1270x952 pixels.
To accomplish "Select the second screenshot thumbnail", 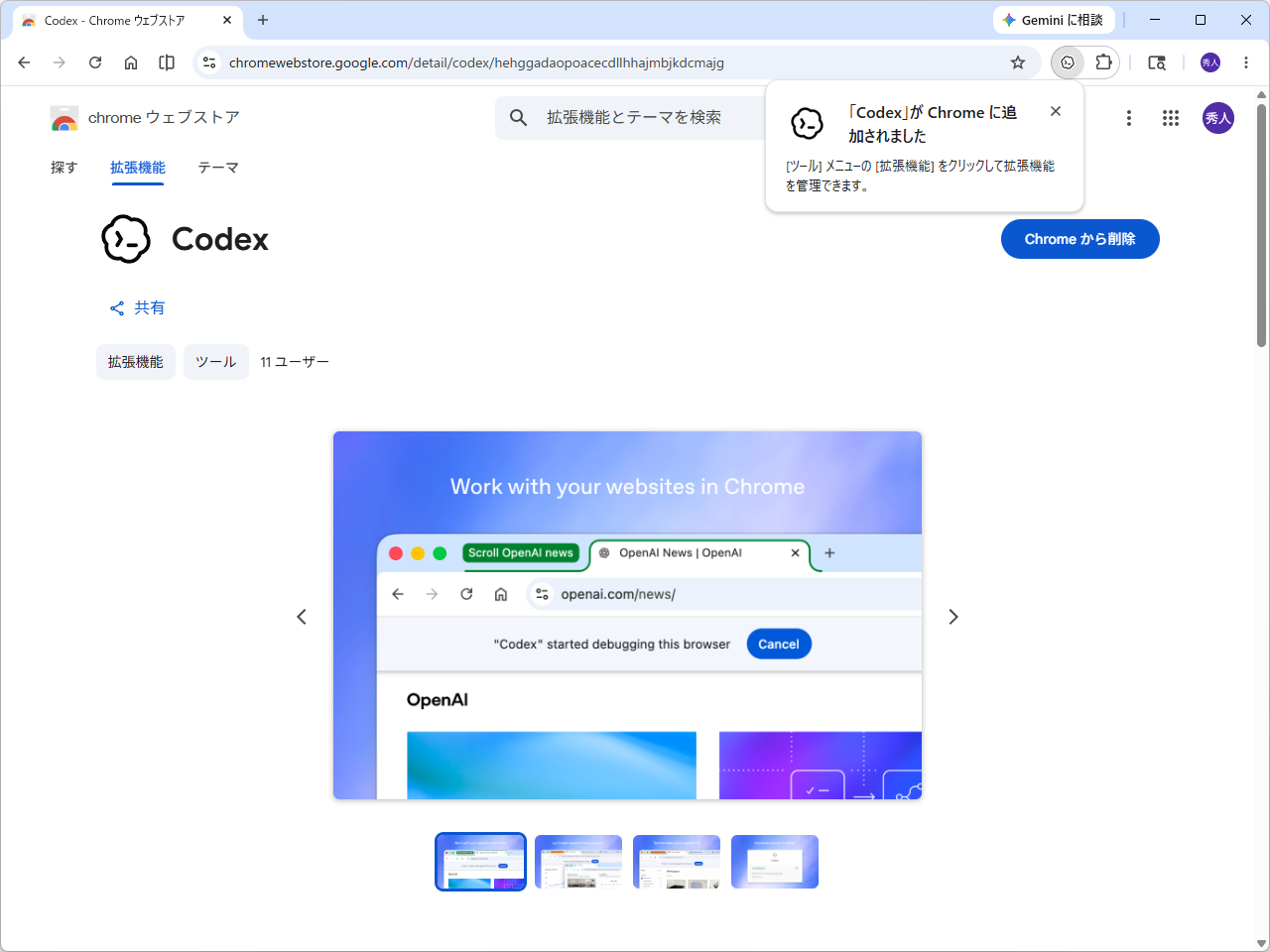I will point(578,862).
